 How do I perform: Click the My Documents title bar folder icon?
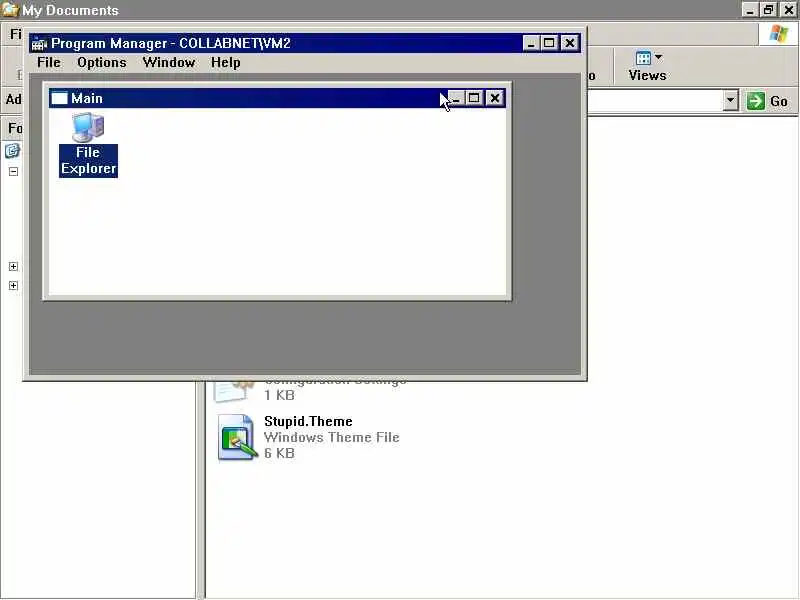tap(10, 9)
